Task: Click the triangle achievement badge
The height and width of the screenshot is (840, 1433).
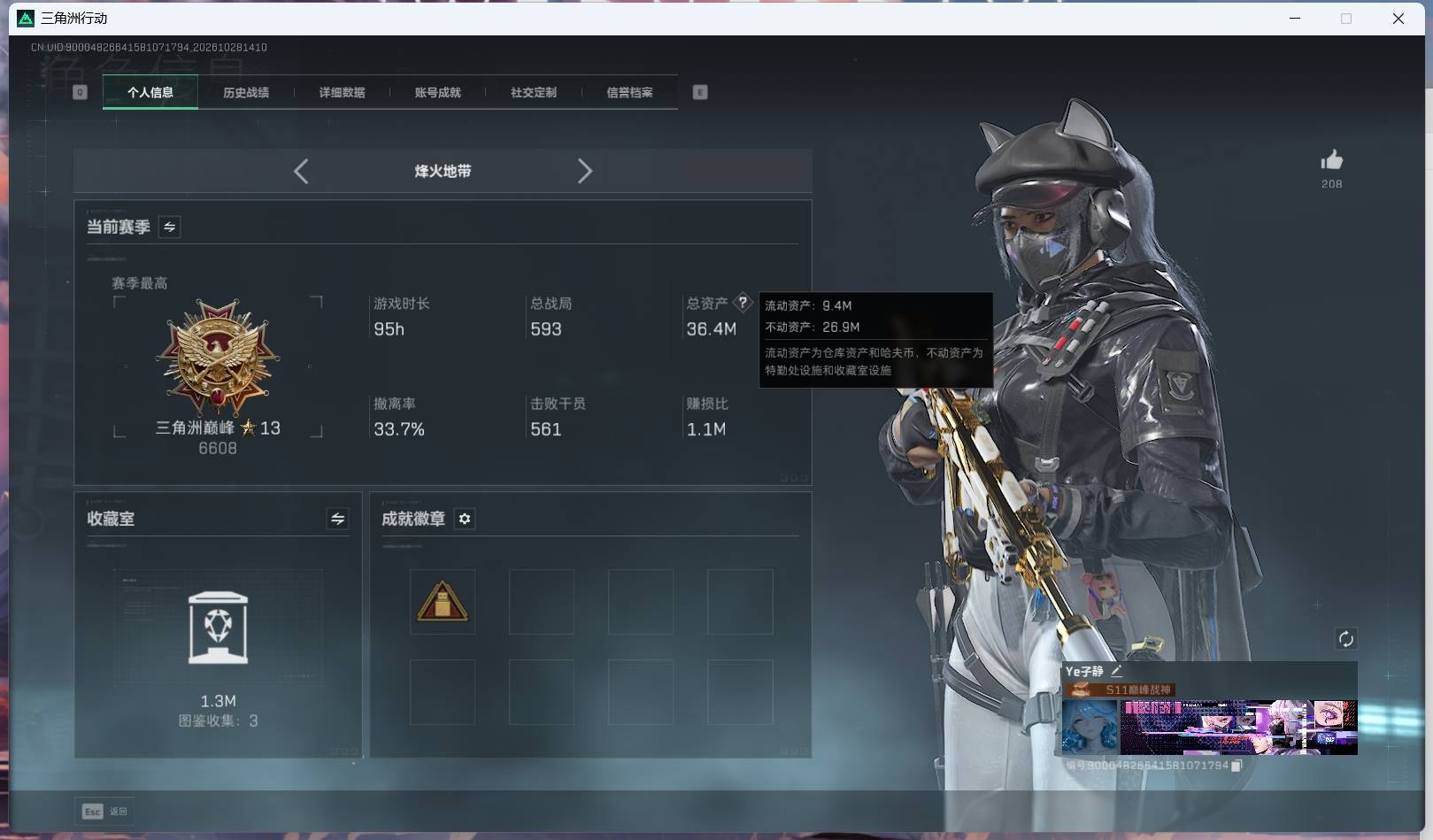Action: click(x=443, y=602)
